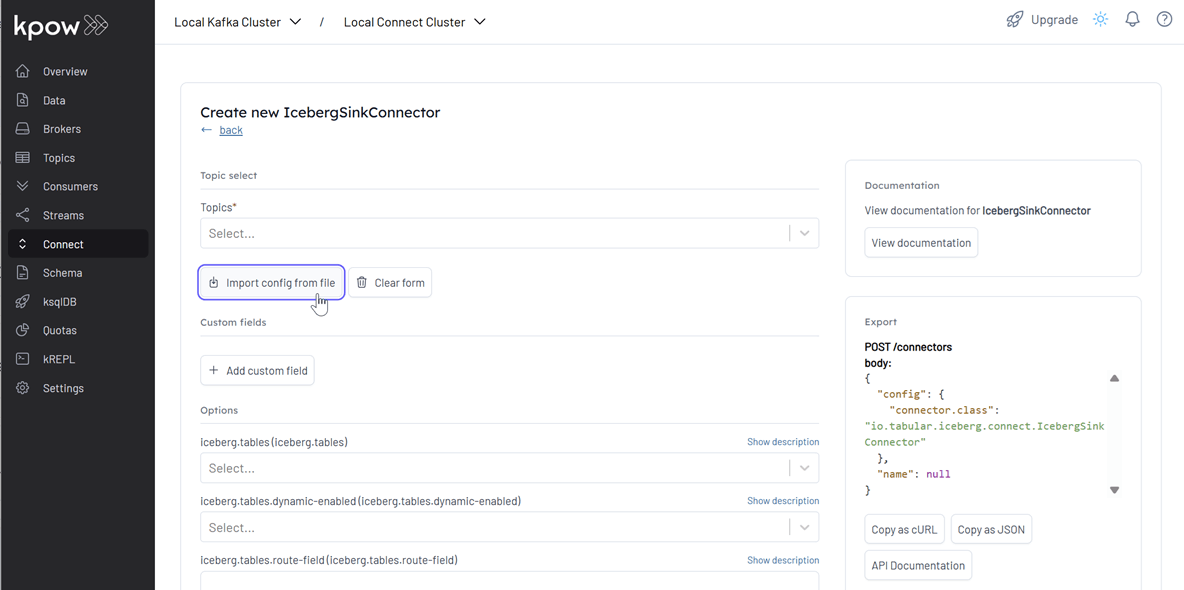Click the Data sidebar icon
Viewport: 1184px width, 590px height.
click(x=23, y=100)
